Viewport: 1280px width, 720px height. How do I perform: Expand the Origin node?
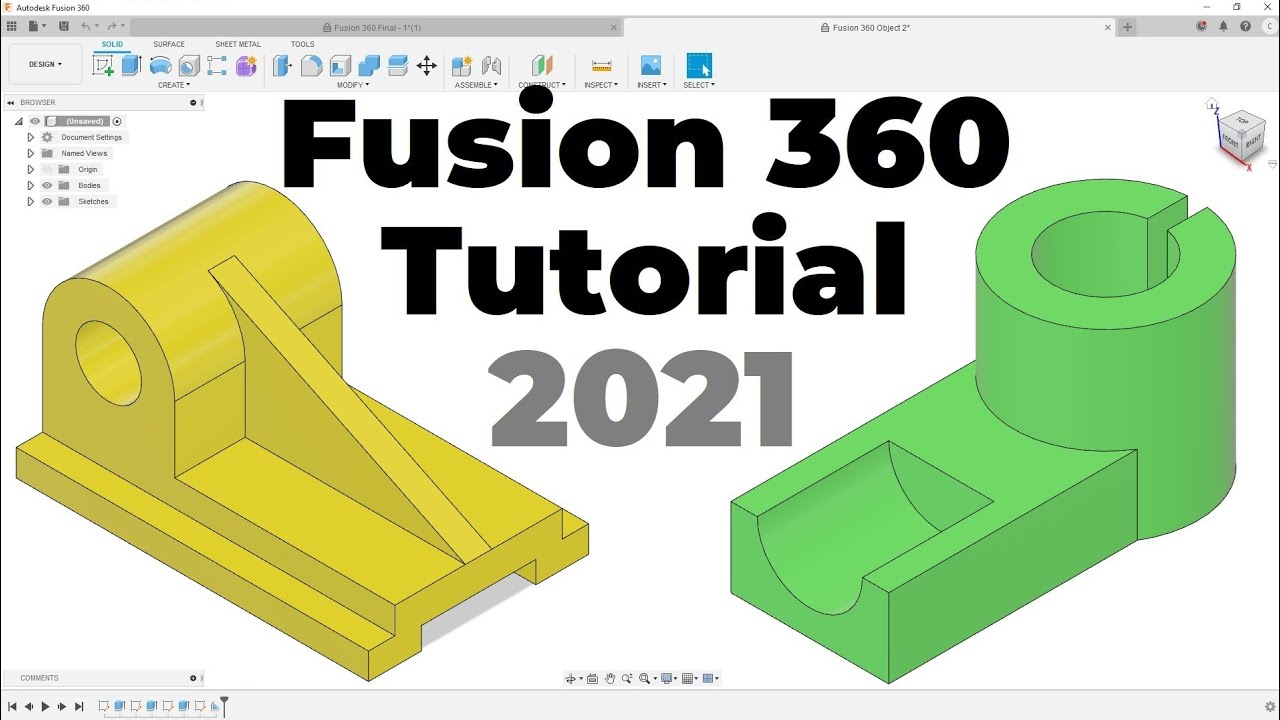(31, 169)
